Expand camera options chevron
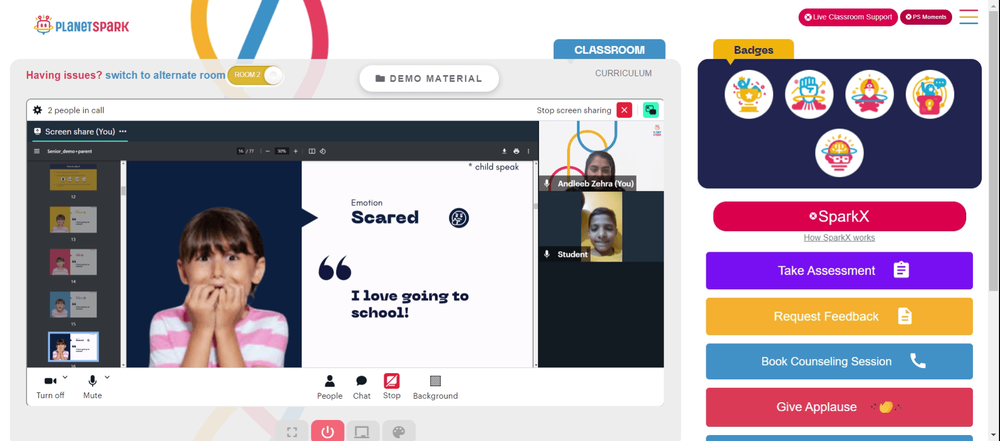 tap(65, 377)
